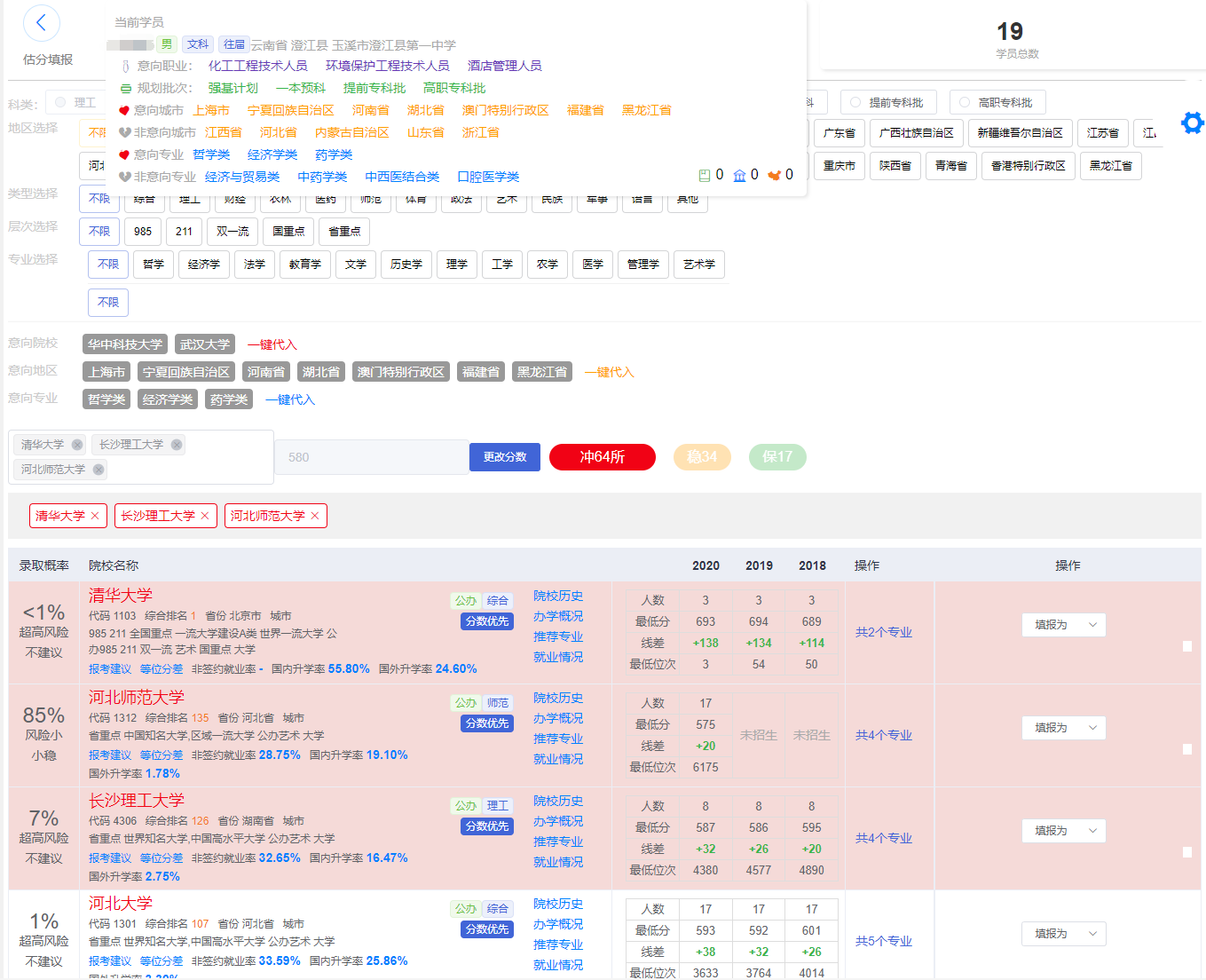Click the school building count icon
Viewport: 1206px width, 980px height.
(740, 175)
